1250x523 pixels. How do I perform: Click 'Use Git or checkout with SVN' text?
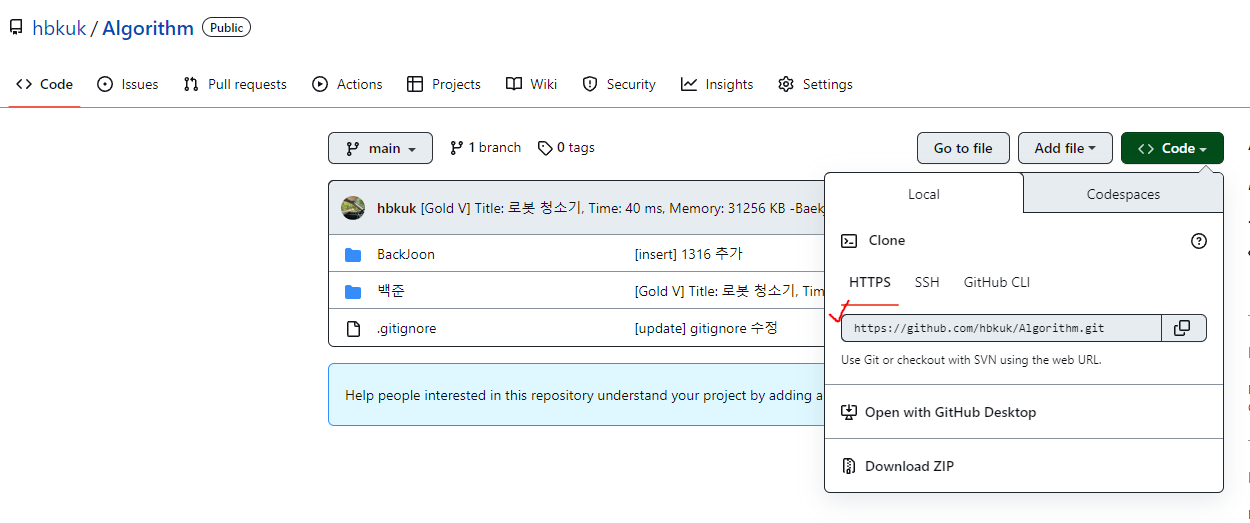[x=971, y=360]
